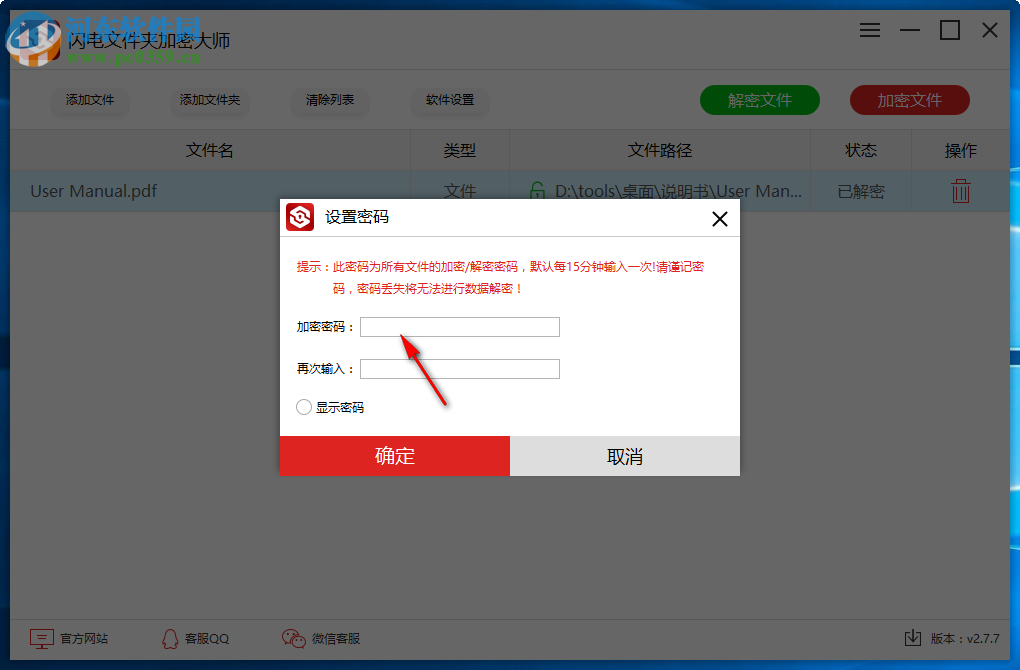Viewport: 1020px width, 670px height.
Task: Open the hamburger menu at top right
Action: tap(869, 30)
